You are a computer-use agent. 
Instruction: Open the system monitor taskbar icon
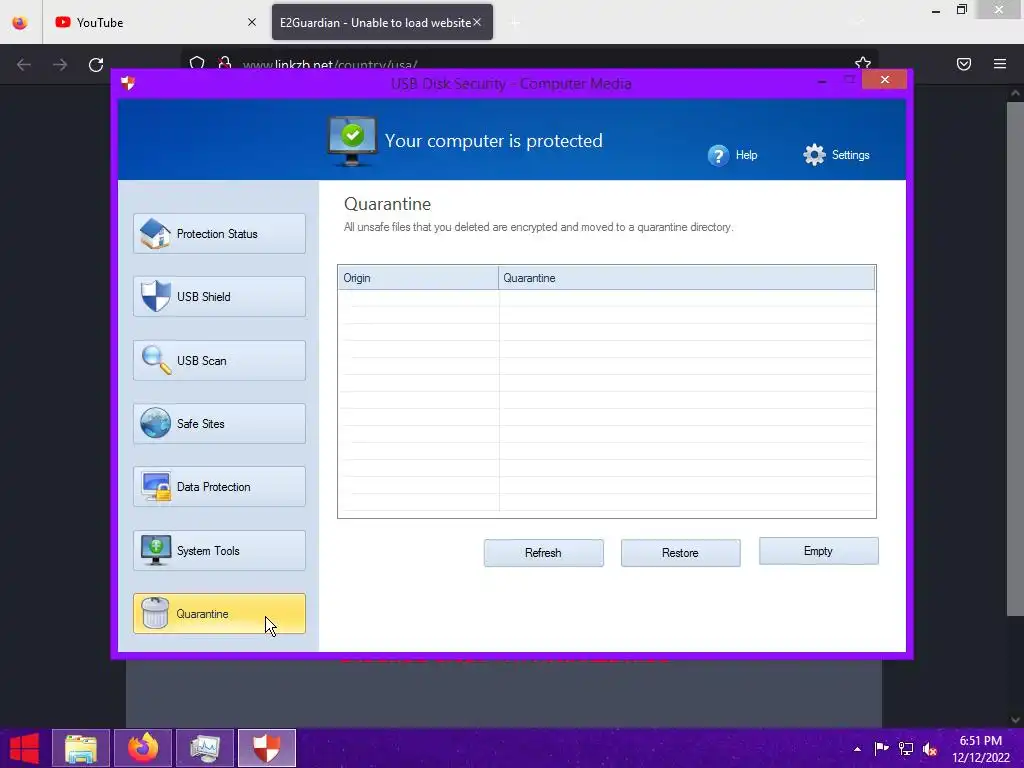click(x=205, y=748)
